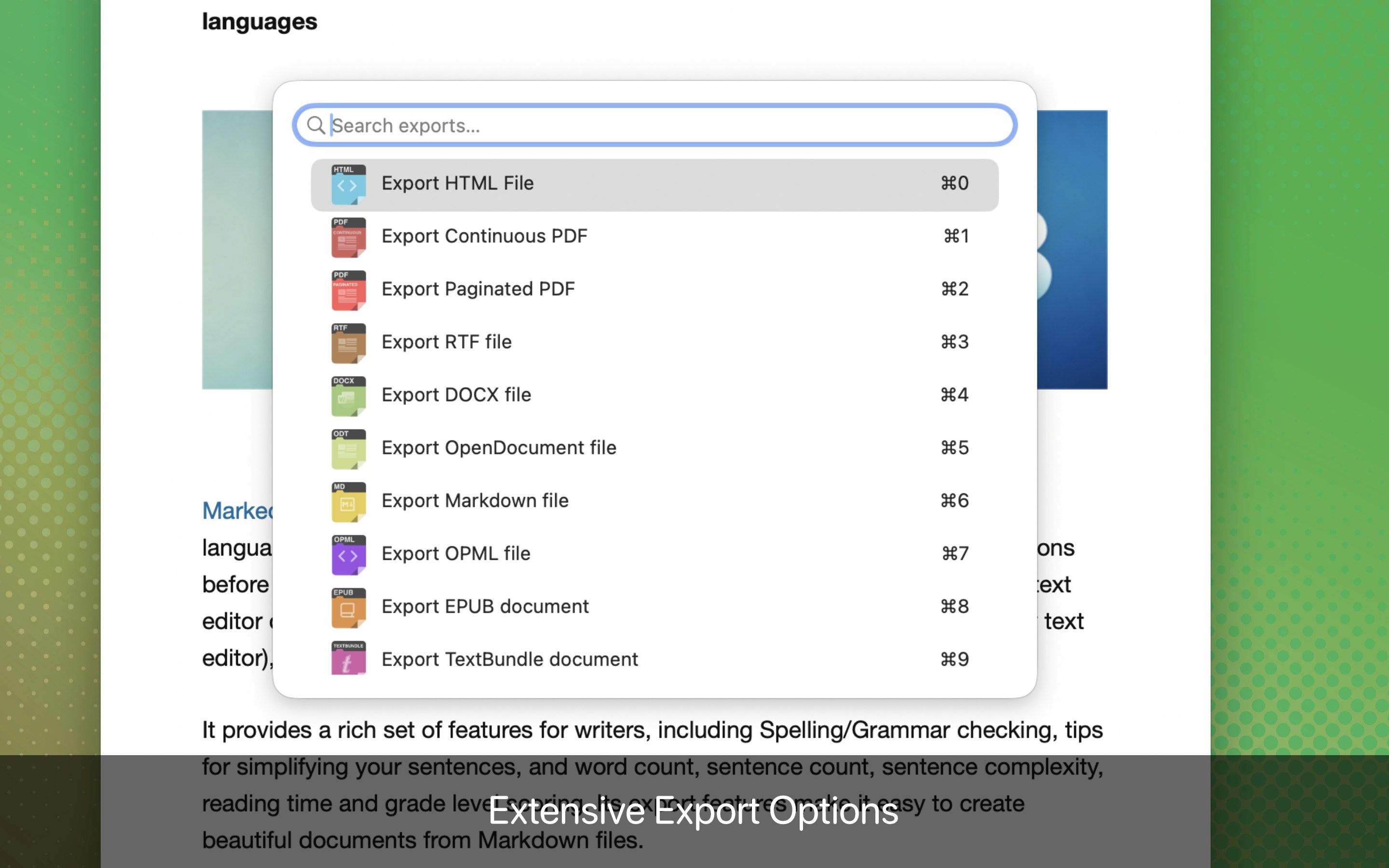1389x868 pixels.
Task: Click the HTML file type icon
Action: [x=348, y=184]
